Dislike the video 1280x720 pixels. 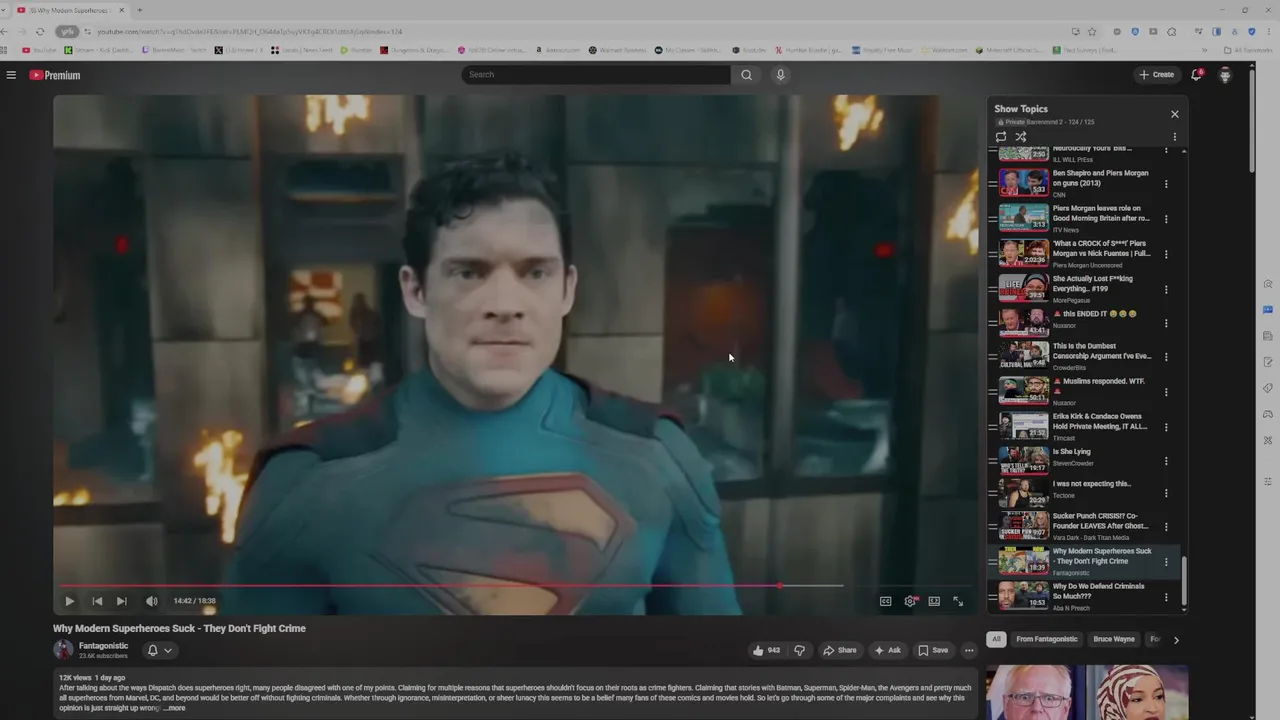coord(799,650)
